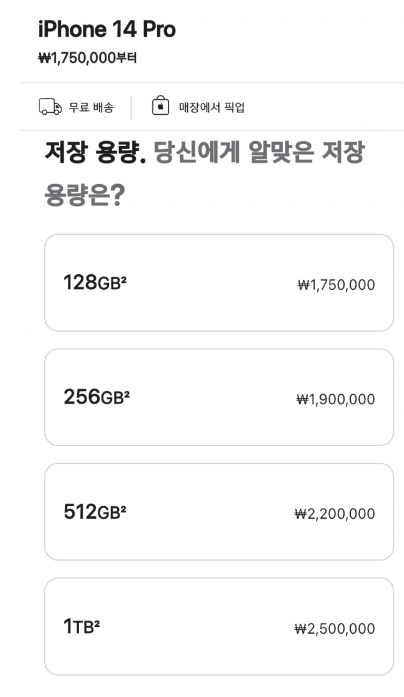Screen dimensions: 404x697
Task: Click the ₩2,200,000 price label
Action: coord(335,514)
